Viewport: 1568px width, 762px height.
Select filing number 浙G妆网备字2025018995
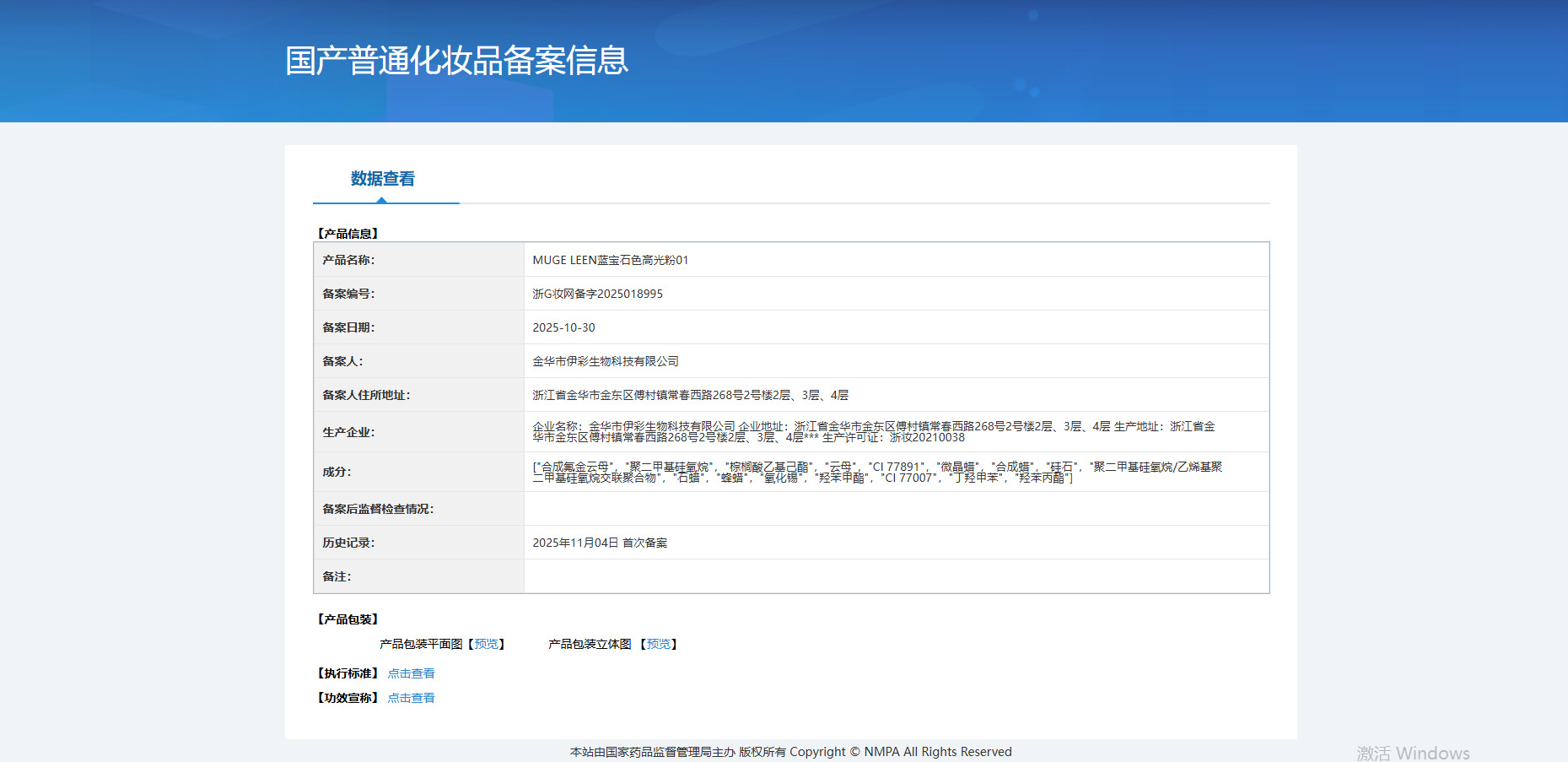(x=597, y=294)
